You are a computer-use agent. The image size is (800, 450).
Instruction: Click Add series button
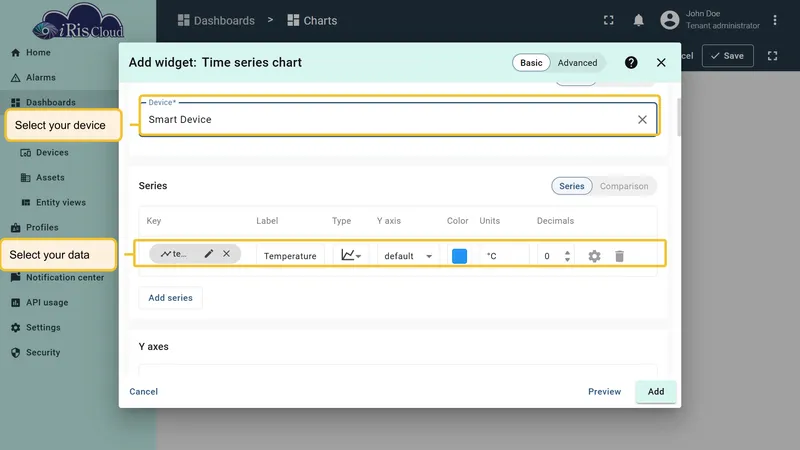click(170, 298)
